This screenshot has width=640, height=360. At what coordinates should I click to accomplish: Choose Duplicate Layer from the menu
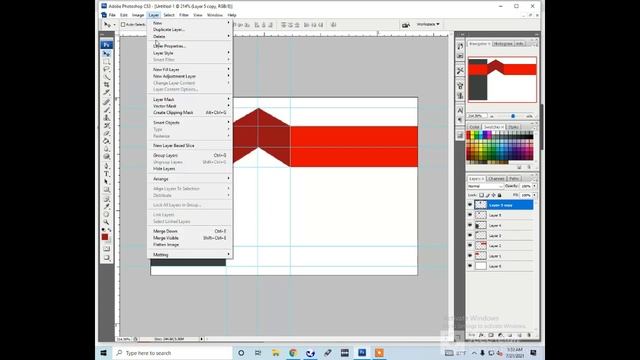coord(190,30)
